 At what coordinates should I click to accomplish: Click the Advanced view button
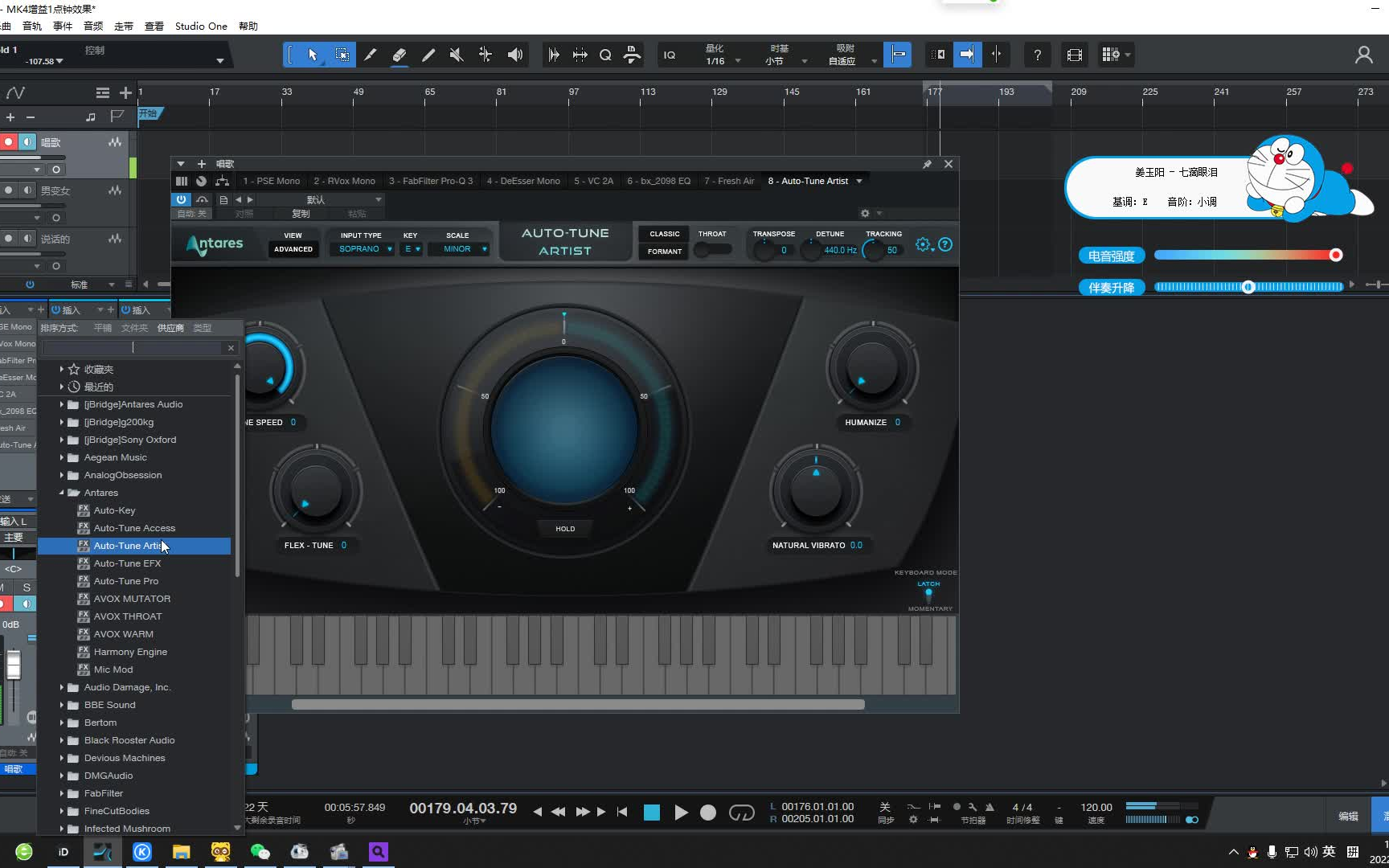293,249
